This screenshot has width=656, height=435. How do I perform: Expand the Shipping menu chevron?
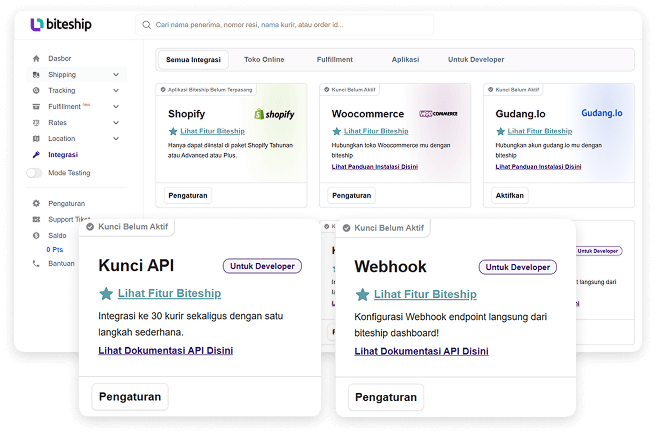(116, 75)
